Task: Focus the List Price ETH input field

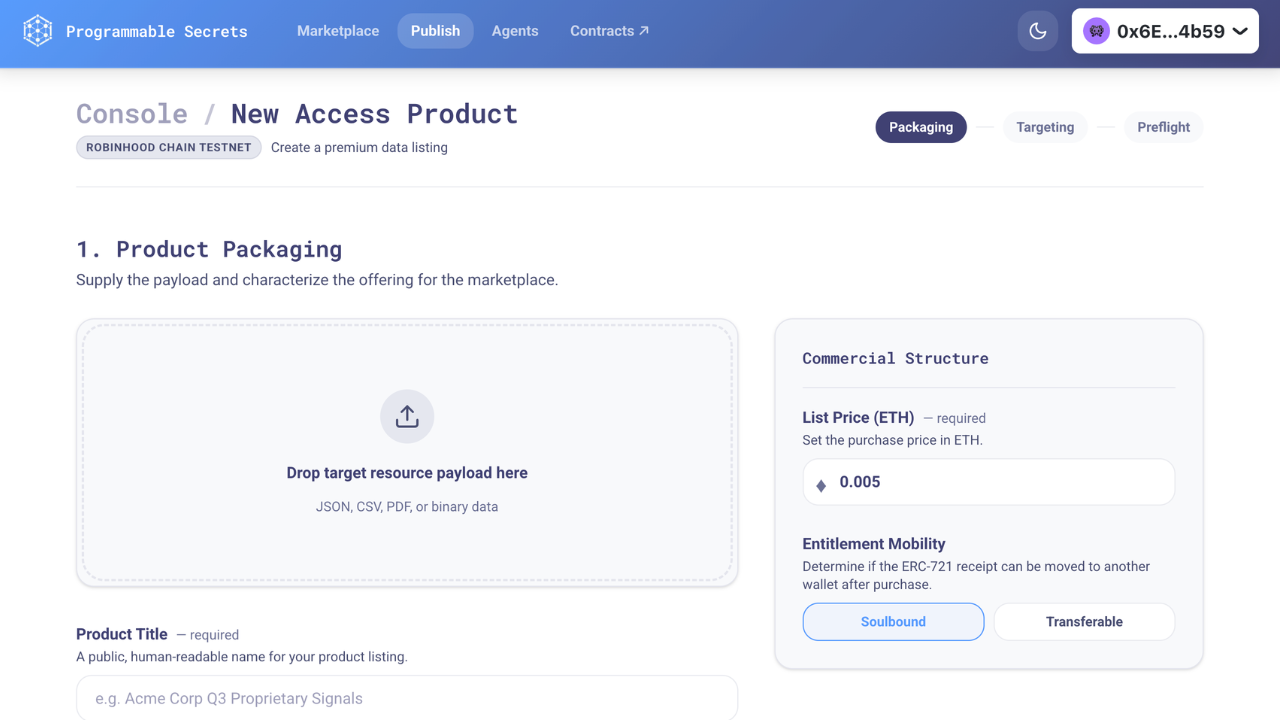Action: (1000, 482)
